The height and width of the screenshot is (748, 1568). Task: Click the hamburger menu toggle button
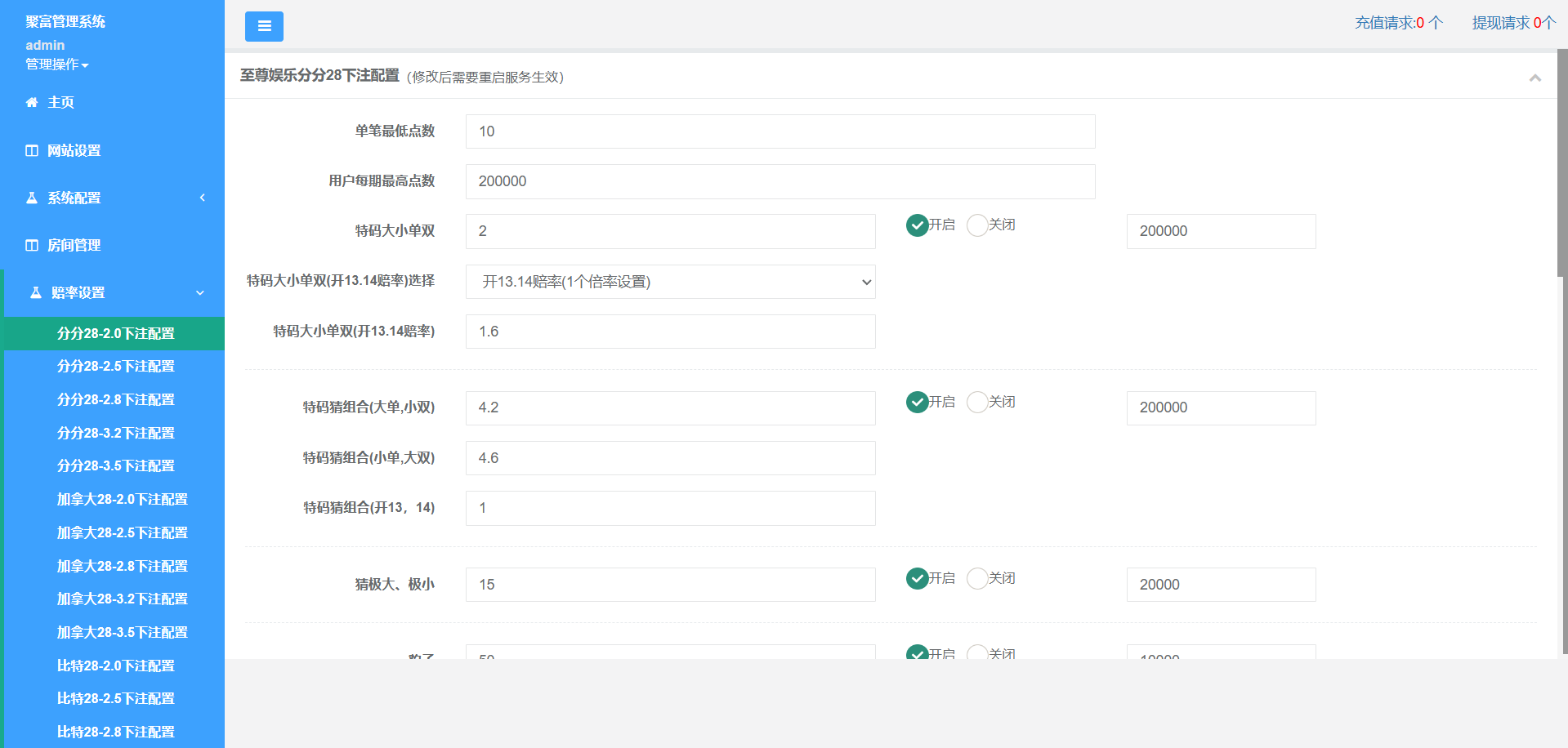264,26
